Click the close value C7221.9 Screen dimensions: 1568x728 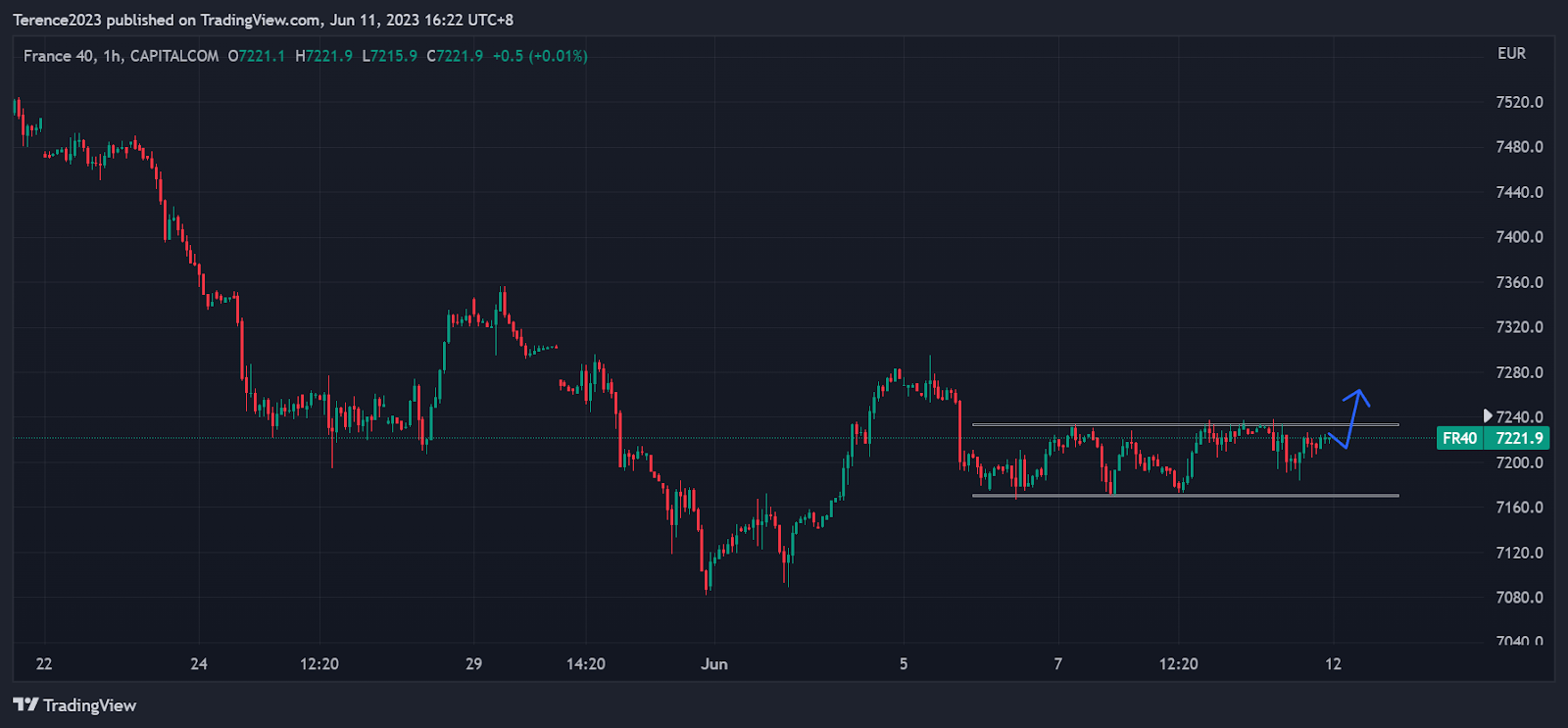pyautogui.click(x=455, y=56)
